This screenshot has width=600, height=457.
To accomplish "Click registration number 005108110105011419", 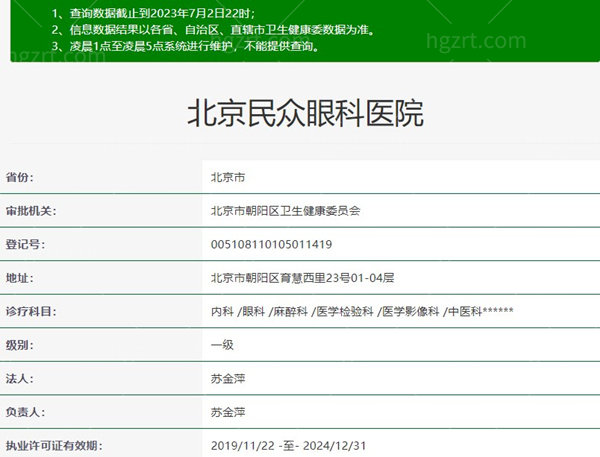I will [271, 244].
